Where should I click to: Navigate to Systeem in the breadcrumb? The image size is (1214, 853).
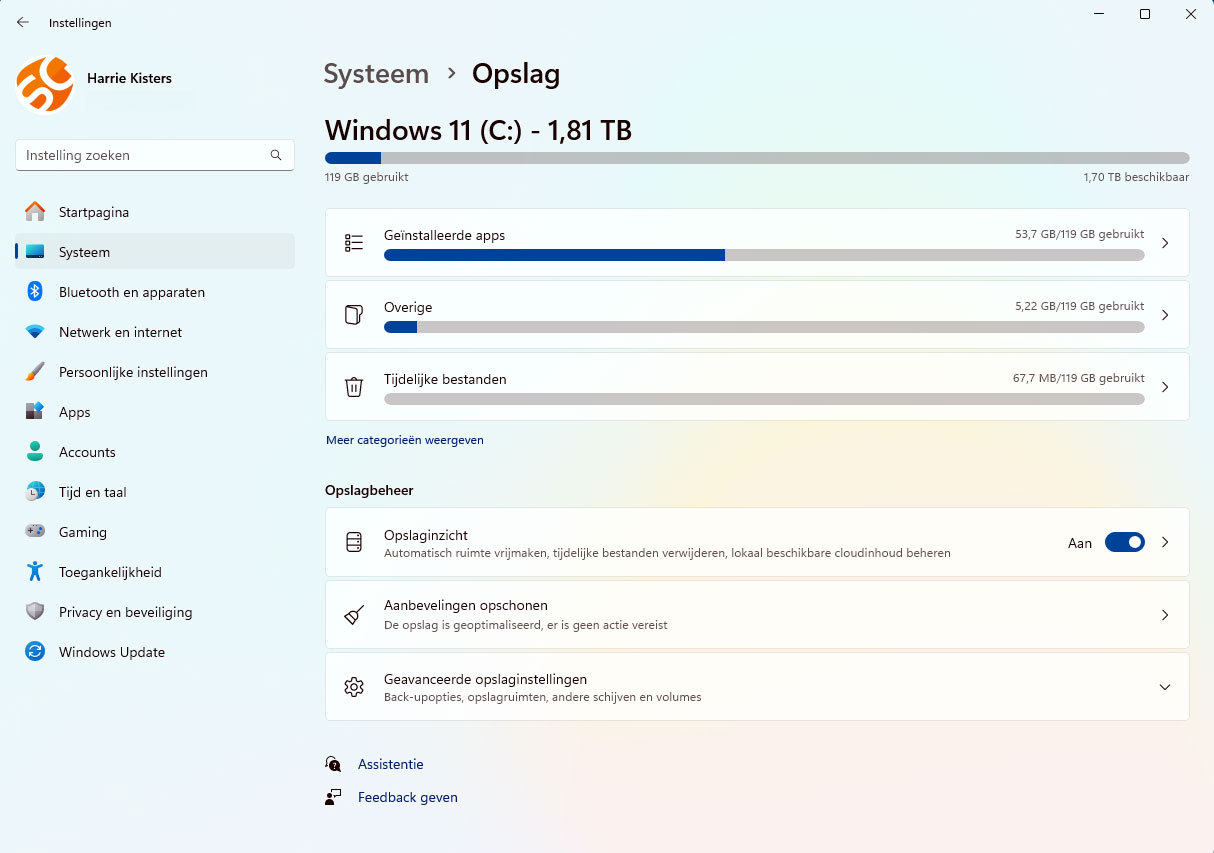pos(376,74)
